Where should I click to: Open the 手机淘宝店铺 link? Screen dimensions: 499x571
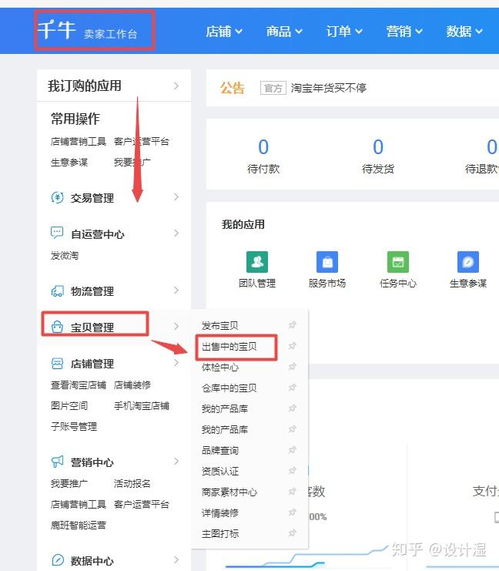(x=141, y=406)
